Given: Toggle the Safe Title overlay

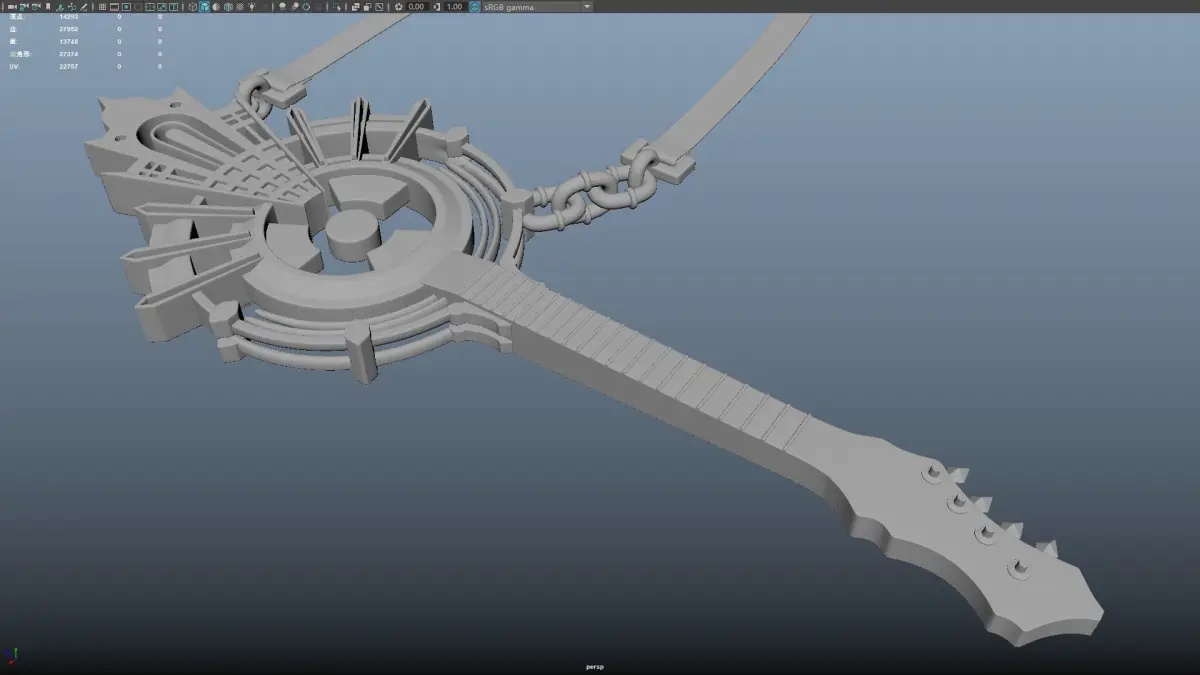Looking at the screenshot, I should [173, 6].
